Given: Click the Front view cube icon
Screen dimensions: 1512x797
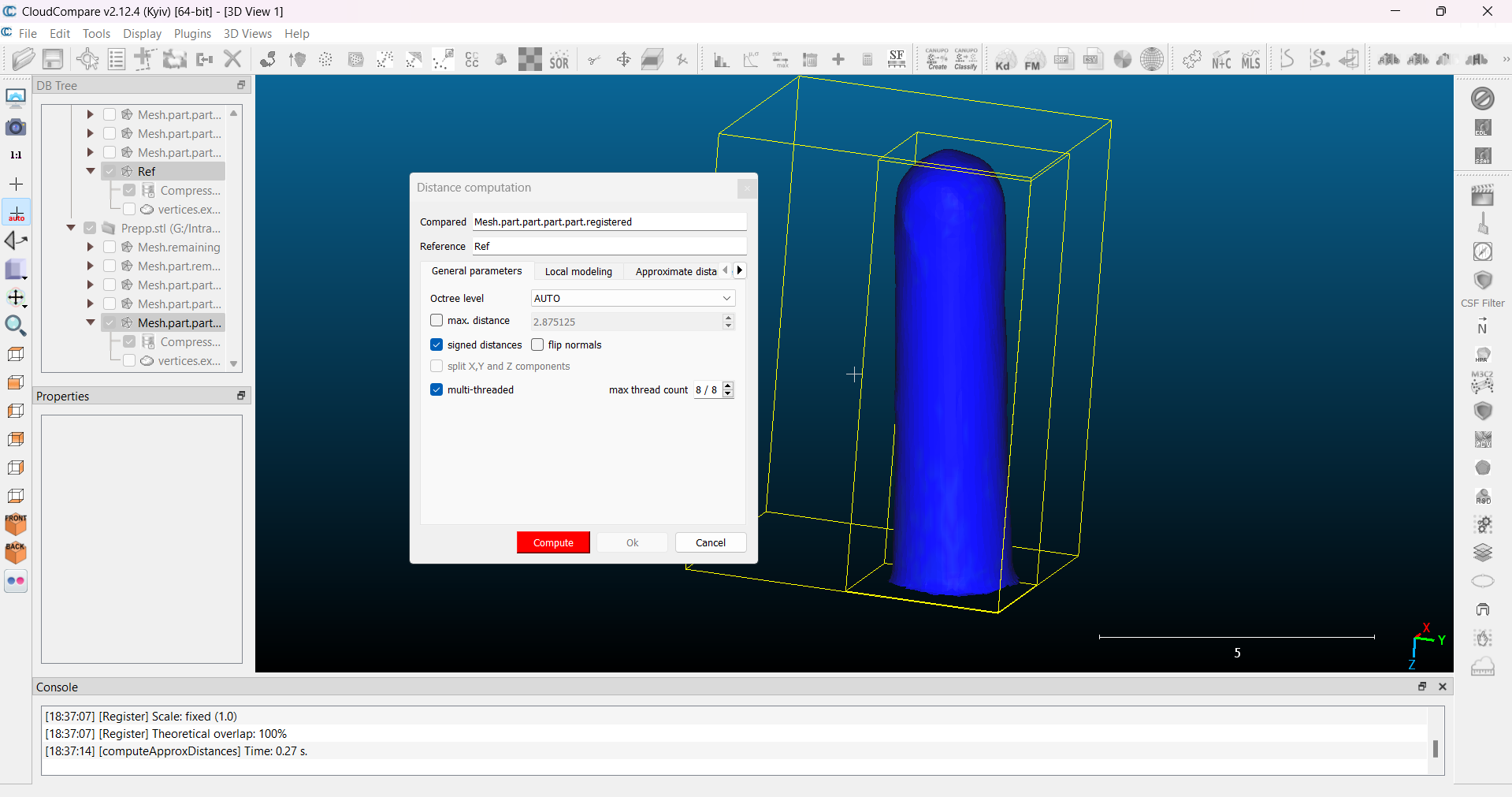Looking at the screenshot, I should (16, 523).
